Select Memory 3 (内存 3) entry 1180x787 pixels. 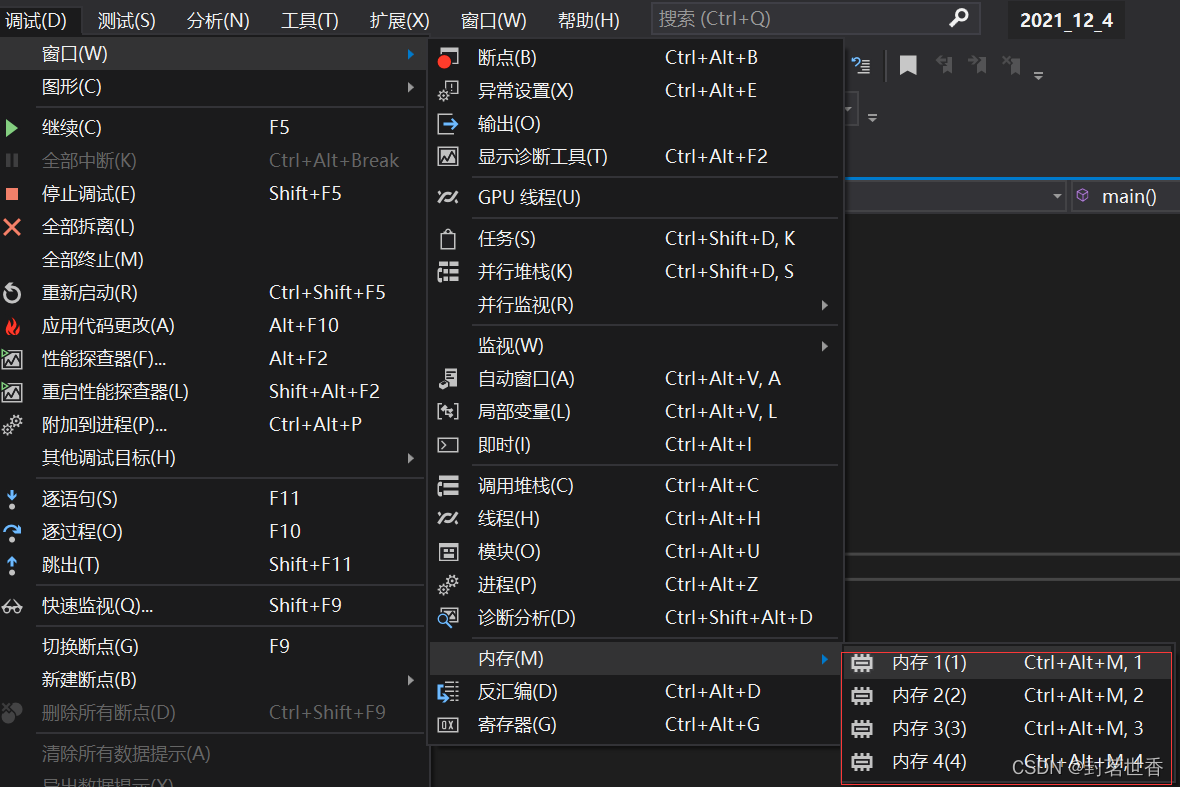tap(929, 729)
